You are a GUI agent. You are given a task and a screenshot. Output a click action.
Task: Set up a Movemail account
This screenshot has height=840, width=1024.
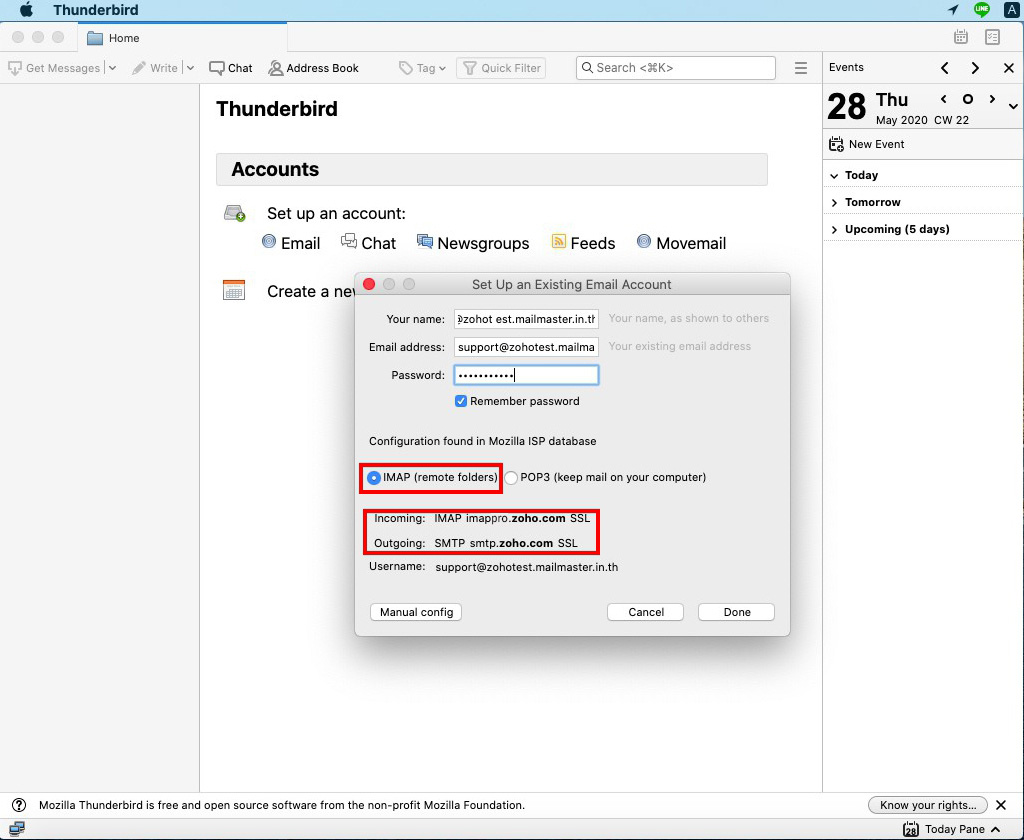point(681,243)
